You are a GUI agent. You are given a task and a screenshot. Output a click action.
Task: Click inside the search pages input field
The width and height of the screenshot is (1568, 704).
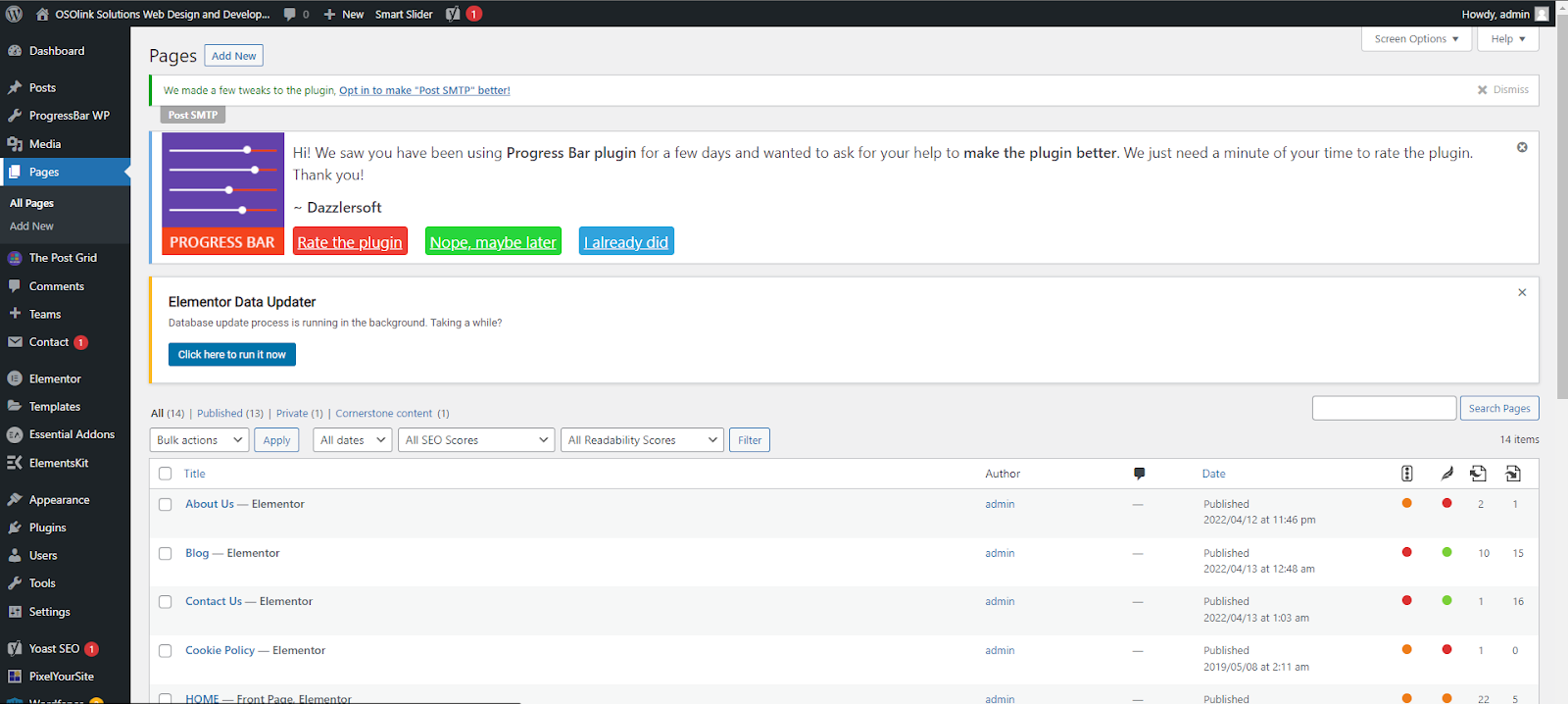tap(1384, 408)
